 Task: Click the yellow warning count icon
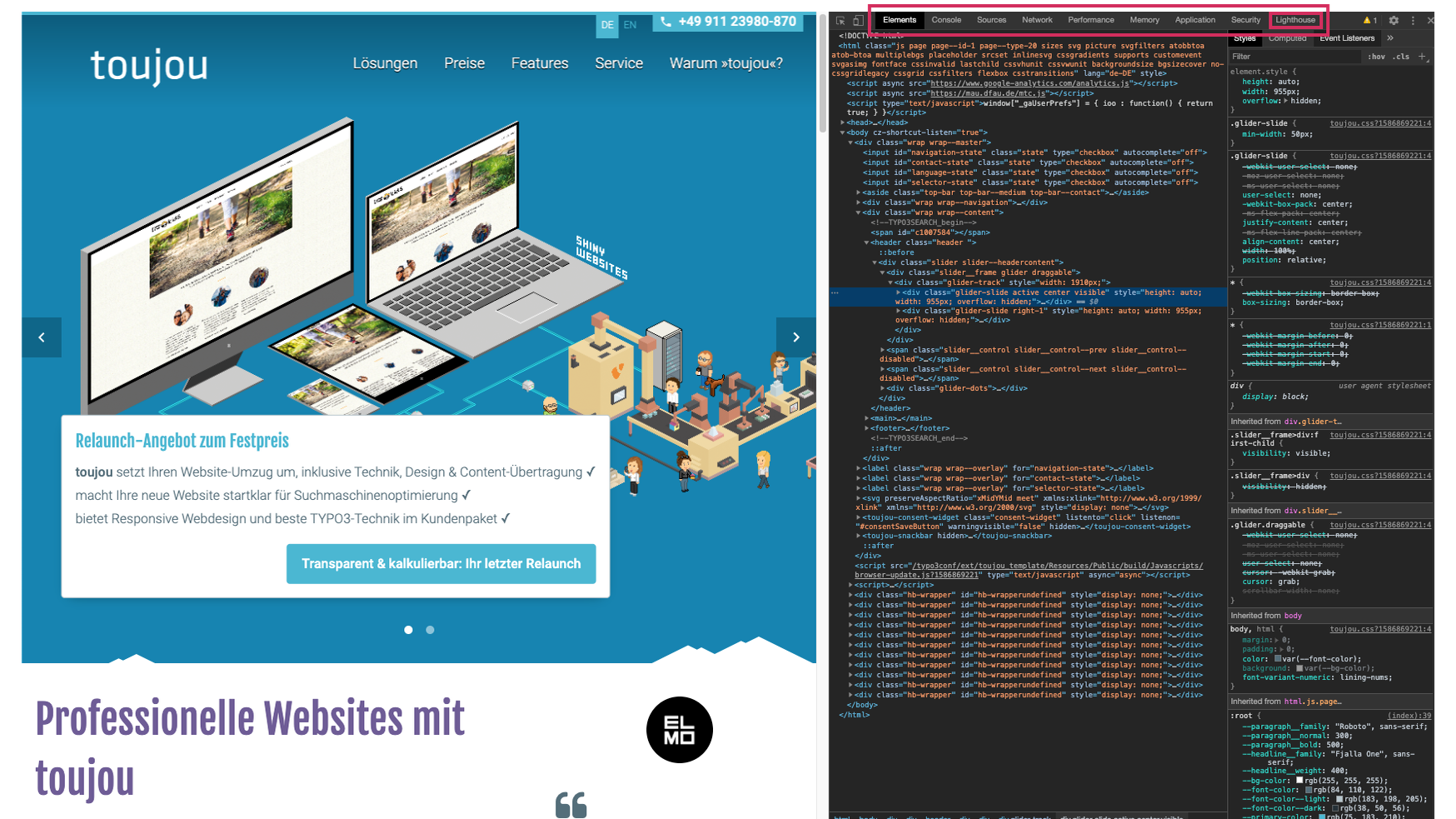click(x=1369, y=20)
